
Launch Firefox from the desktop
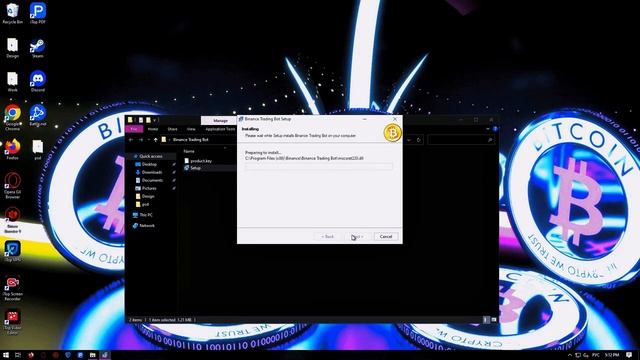12,149
